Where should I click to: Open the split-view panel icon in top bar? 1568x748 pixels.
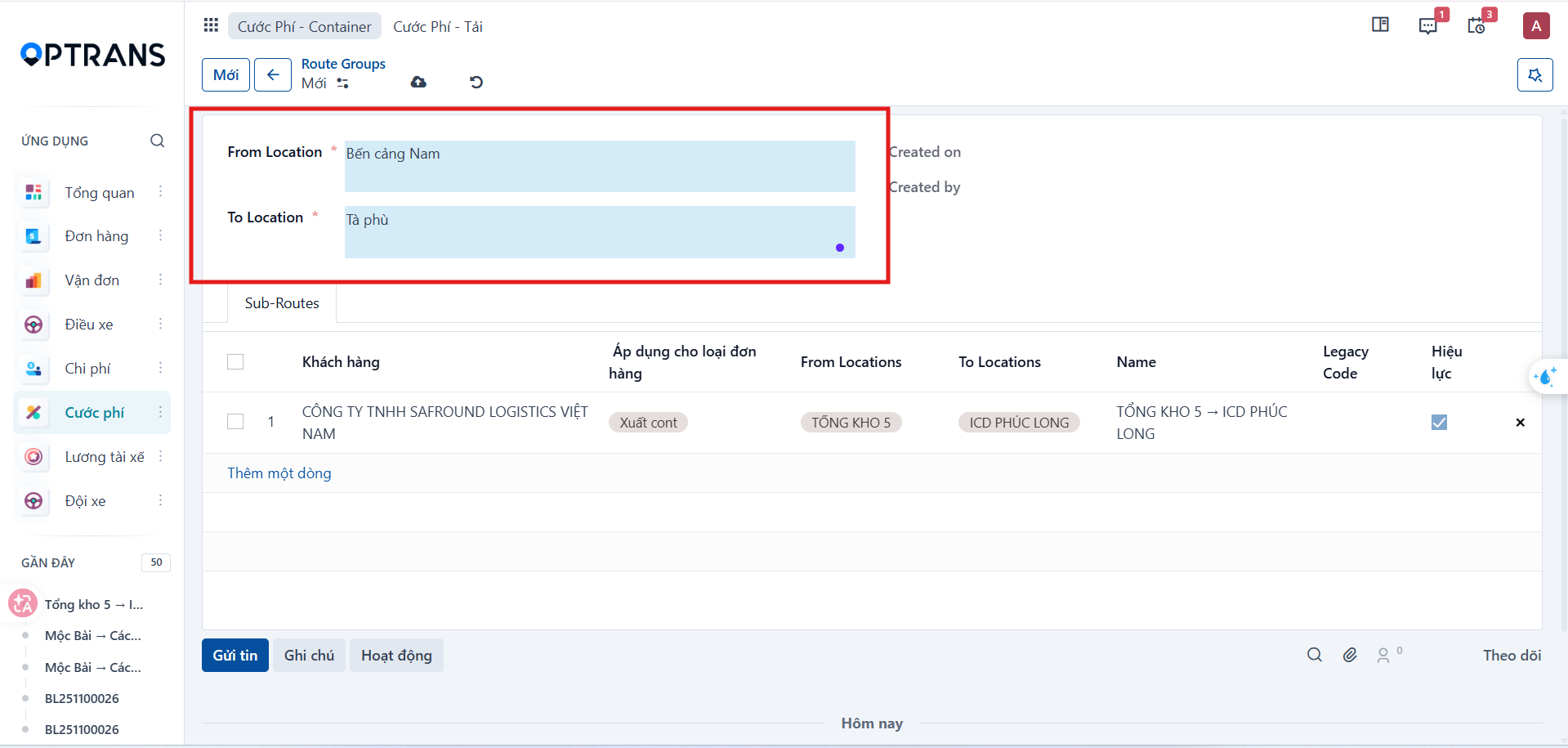tap(1380, 25)
